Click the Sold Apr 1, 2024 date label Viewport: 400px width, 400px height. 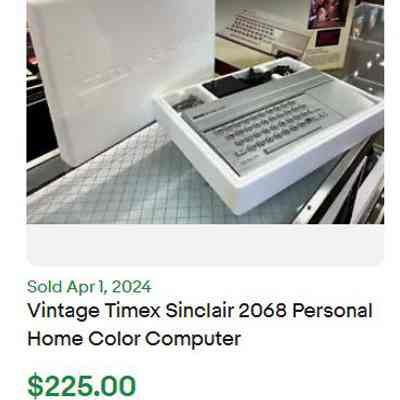[89, 287]
